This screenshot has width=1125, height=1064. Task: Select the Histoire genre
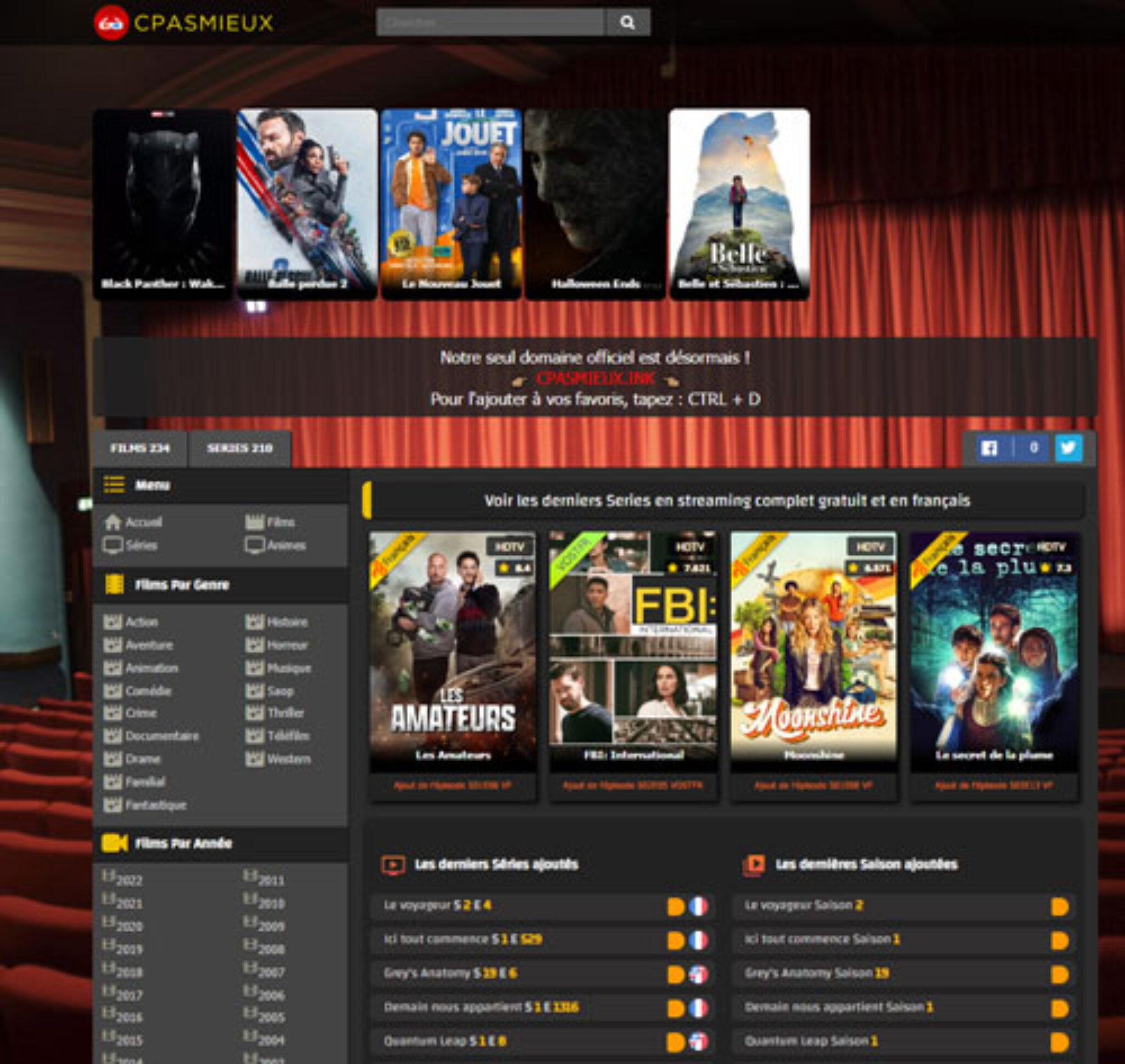point(277,622)
